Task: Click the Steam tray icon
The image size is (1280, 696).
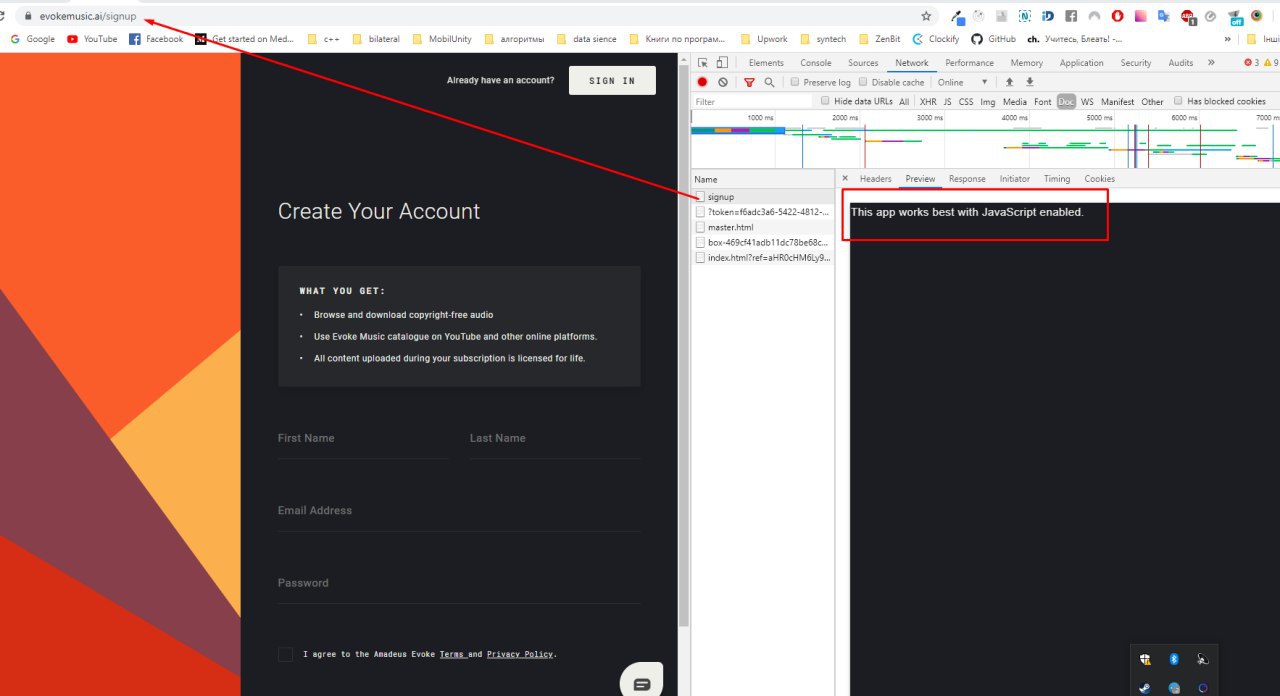Action: 1145,688
